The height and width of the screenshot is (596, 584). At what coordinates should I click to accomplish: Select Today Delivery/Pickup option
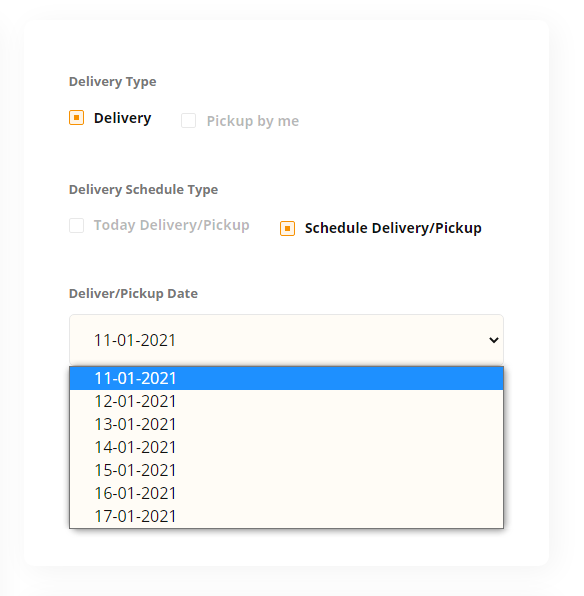76,225
